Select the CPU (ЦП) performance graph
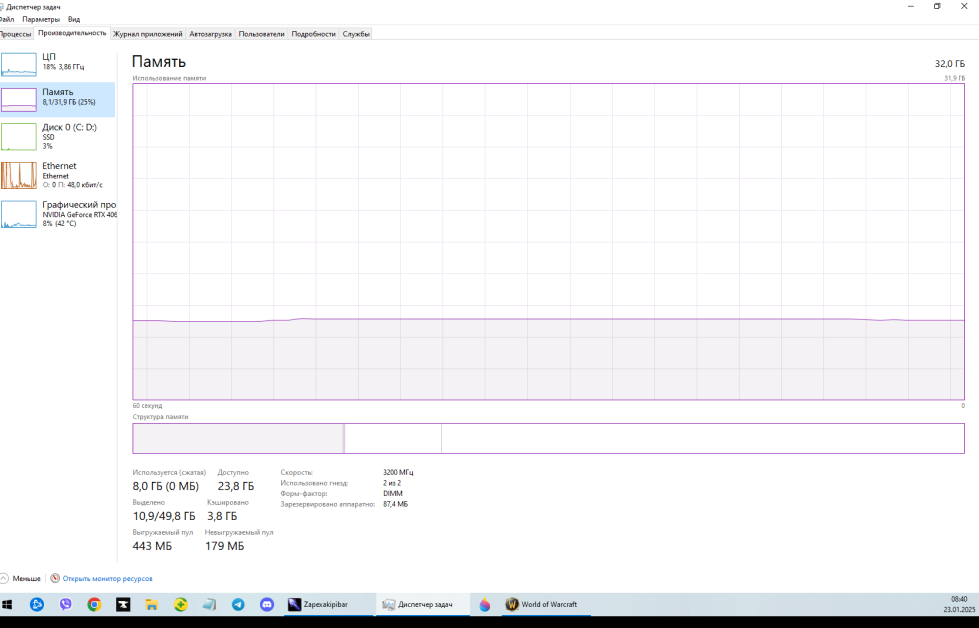This screenshot has height=628, width=979. click(57, 62)
